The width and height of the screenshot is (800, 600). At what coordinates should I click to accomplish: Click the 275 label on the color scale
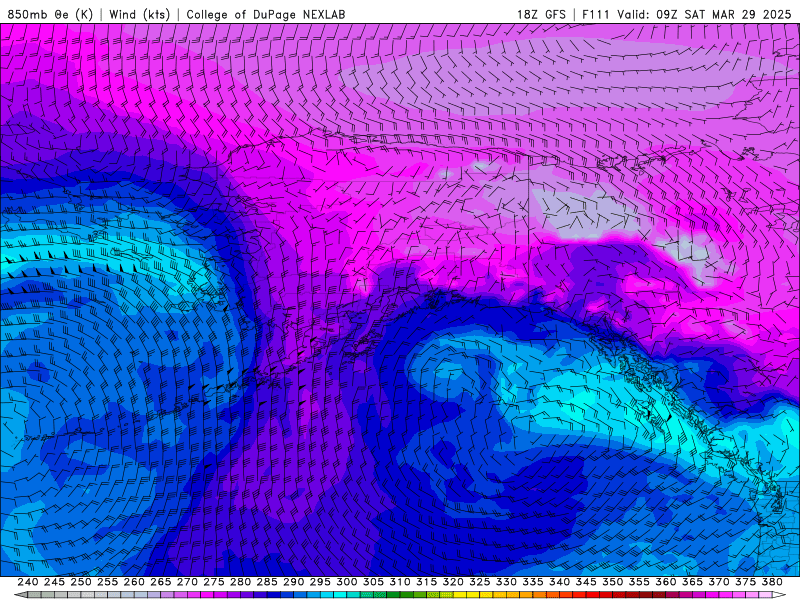coord(214,582)
